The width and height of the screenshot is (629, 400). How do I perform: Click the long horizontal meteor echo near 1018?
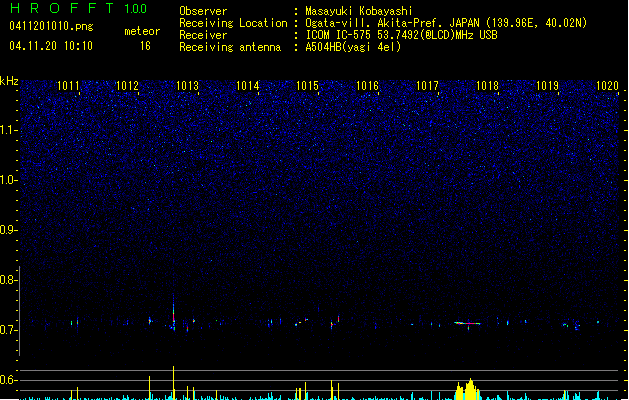point(467,323)
